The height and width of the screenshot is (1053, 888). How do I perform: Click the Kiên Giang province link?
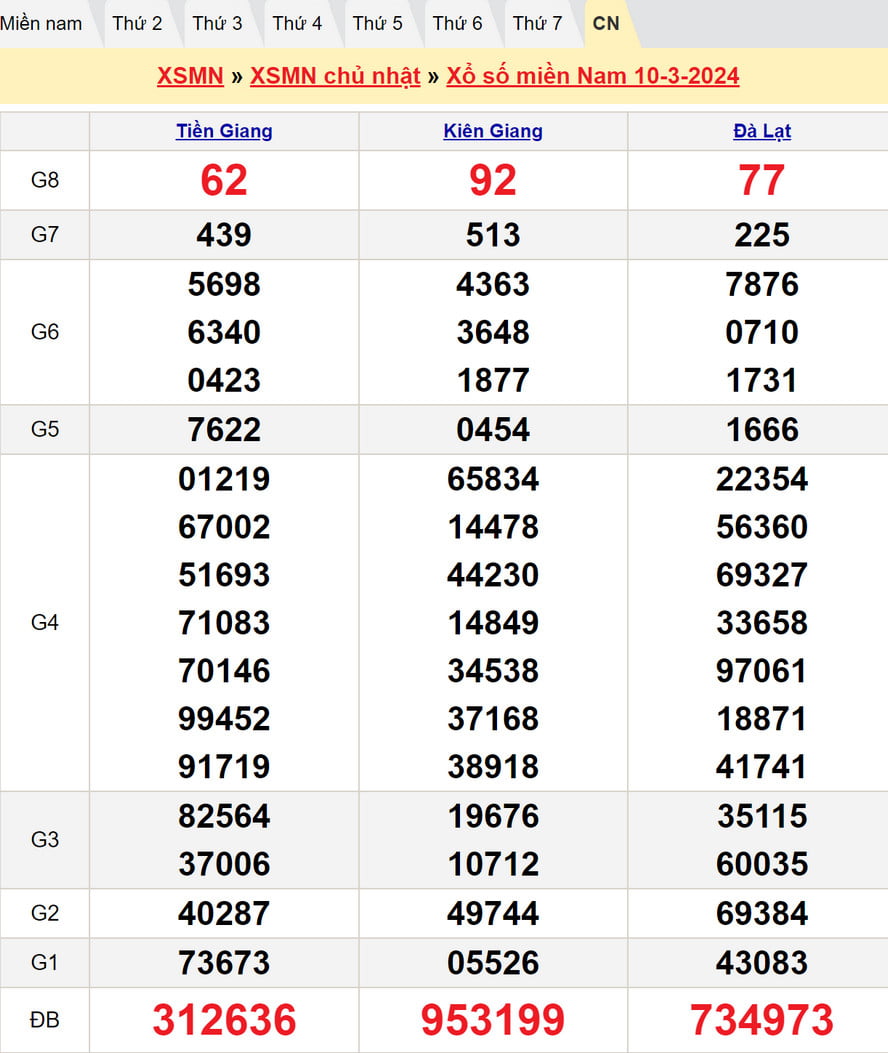tap(493, 131)
